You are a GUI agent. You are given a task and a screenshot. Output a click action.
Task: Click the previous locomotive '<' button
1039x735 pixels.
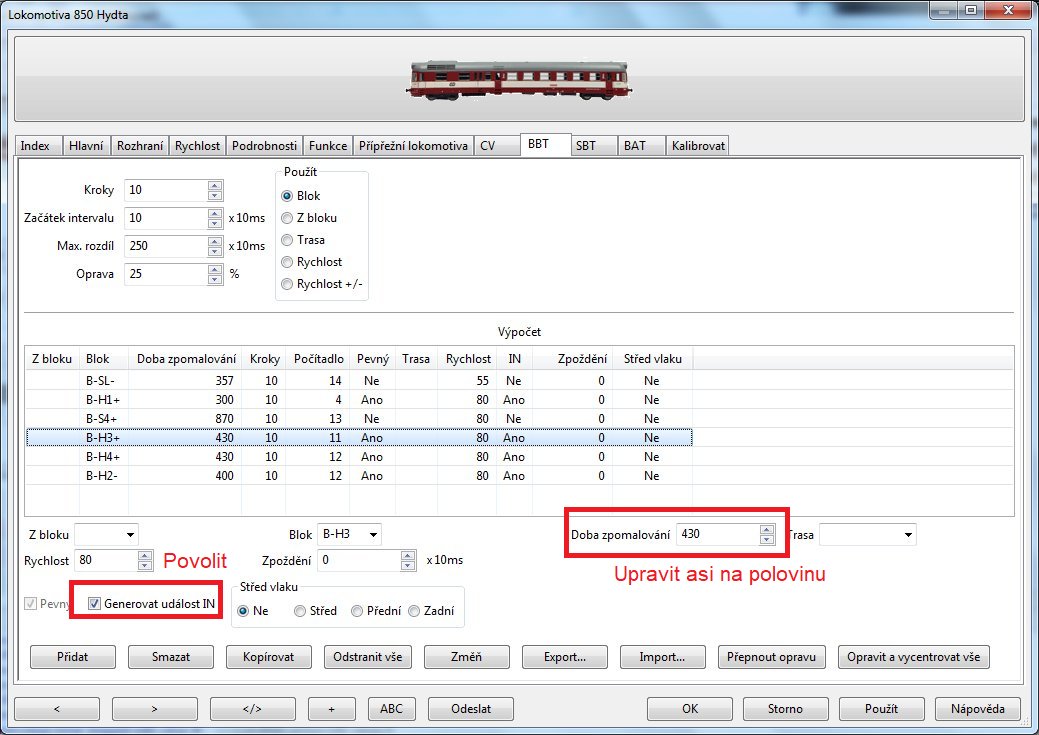click(x=56, y=708)
